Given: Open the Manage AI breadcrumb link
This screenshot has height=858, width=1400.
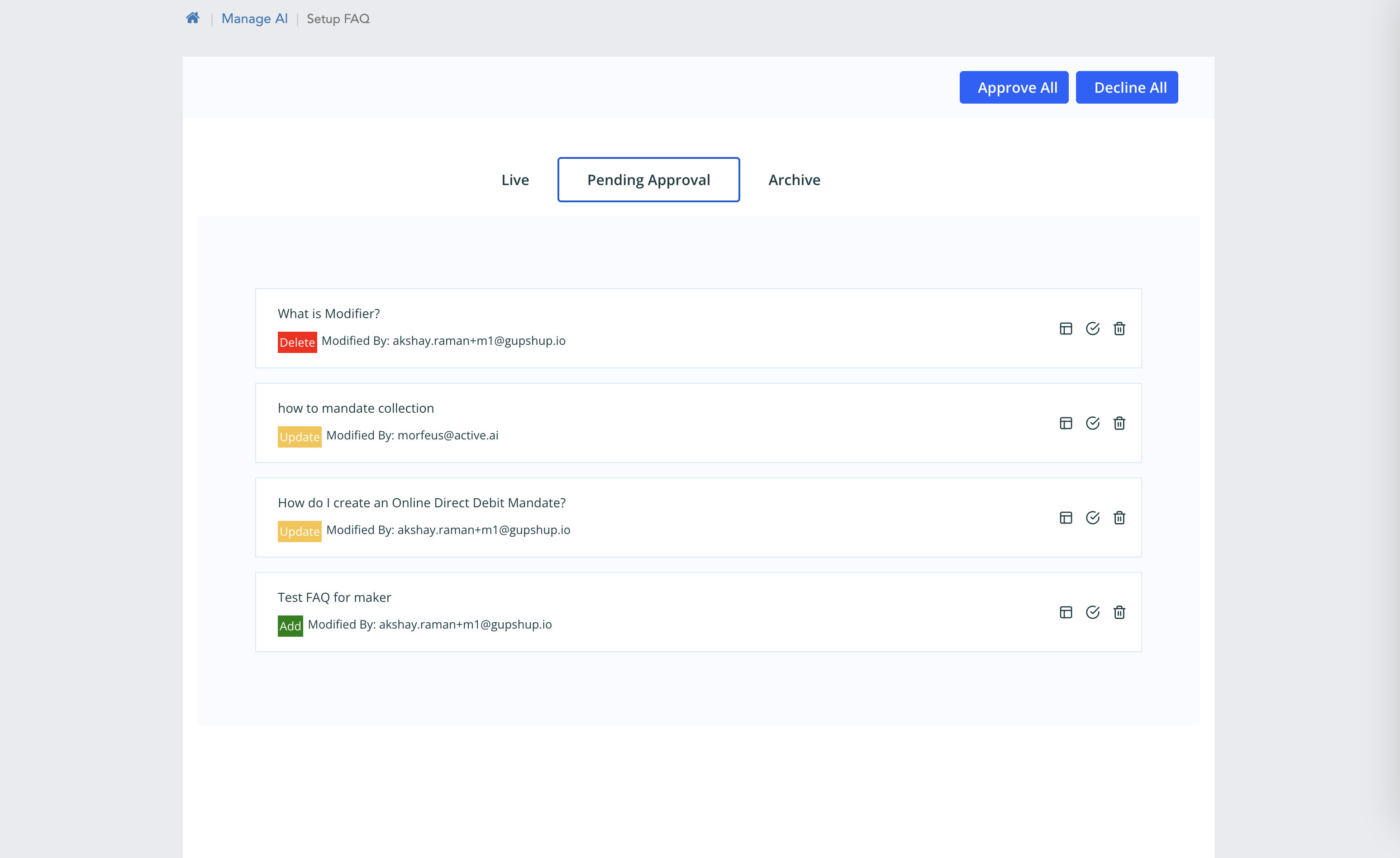Looking at the screenshot, I should coord(255,19).
